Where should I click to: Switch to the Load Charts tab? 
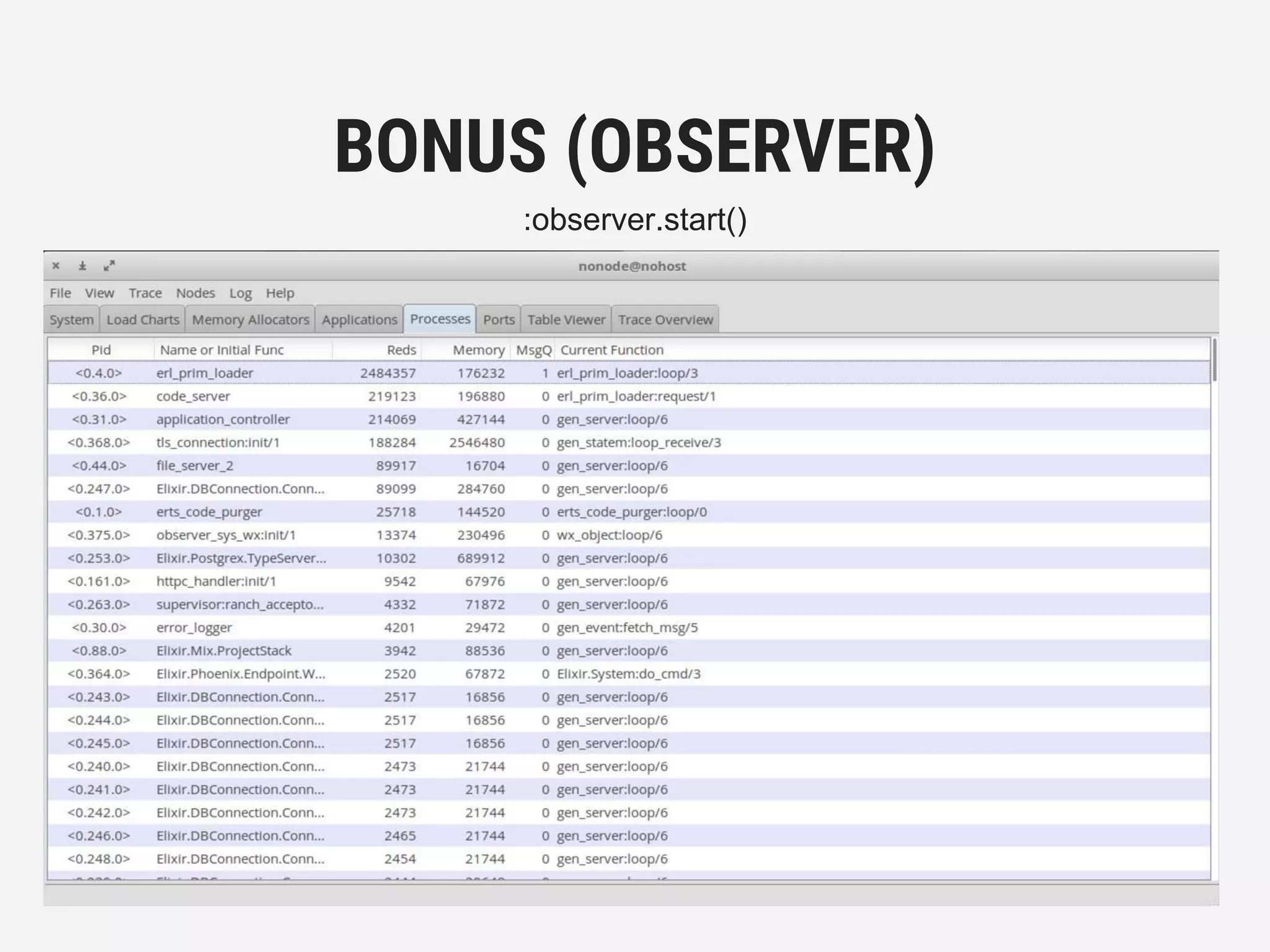click(x=143, y=319)
